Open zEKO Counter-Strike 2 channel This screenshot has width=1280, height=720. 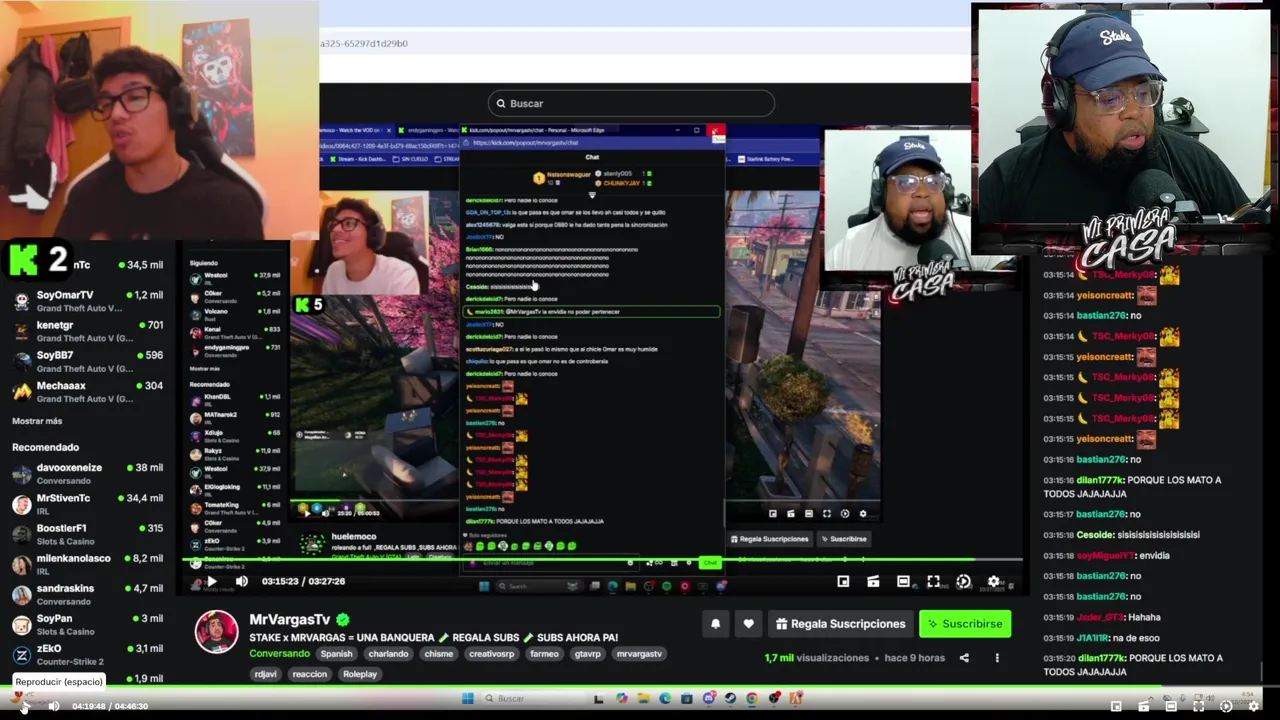[88, 654]
